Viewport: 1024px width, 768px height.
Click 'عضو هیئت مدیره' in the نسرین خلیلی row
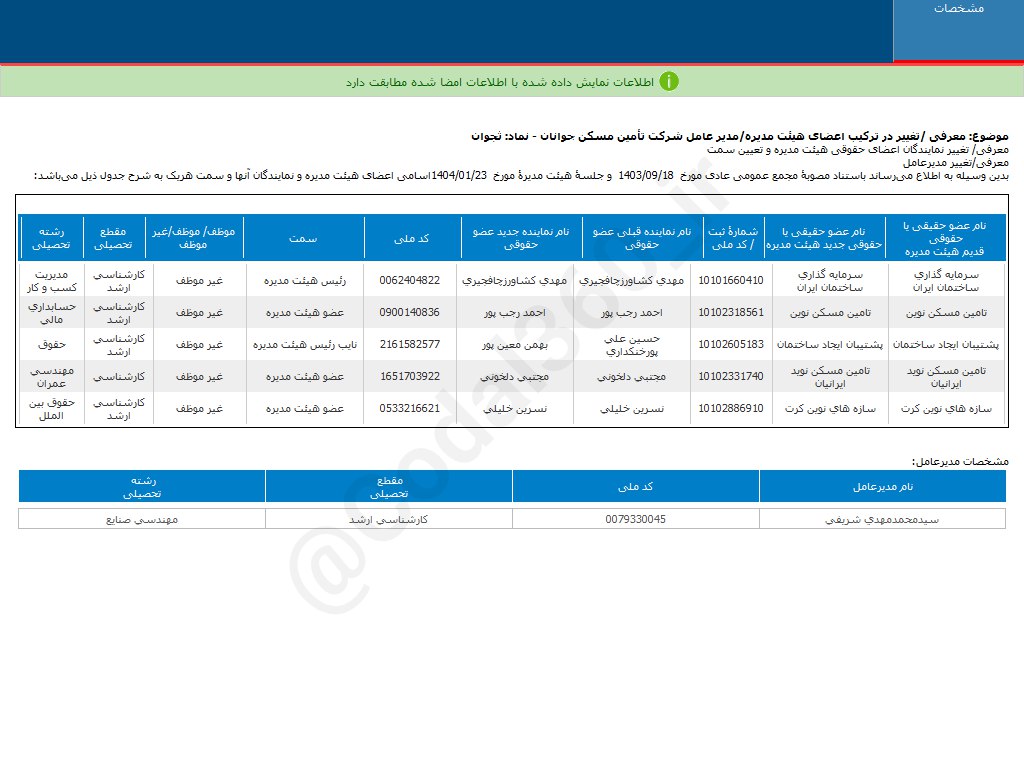[x=305, y=409]
